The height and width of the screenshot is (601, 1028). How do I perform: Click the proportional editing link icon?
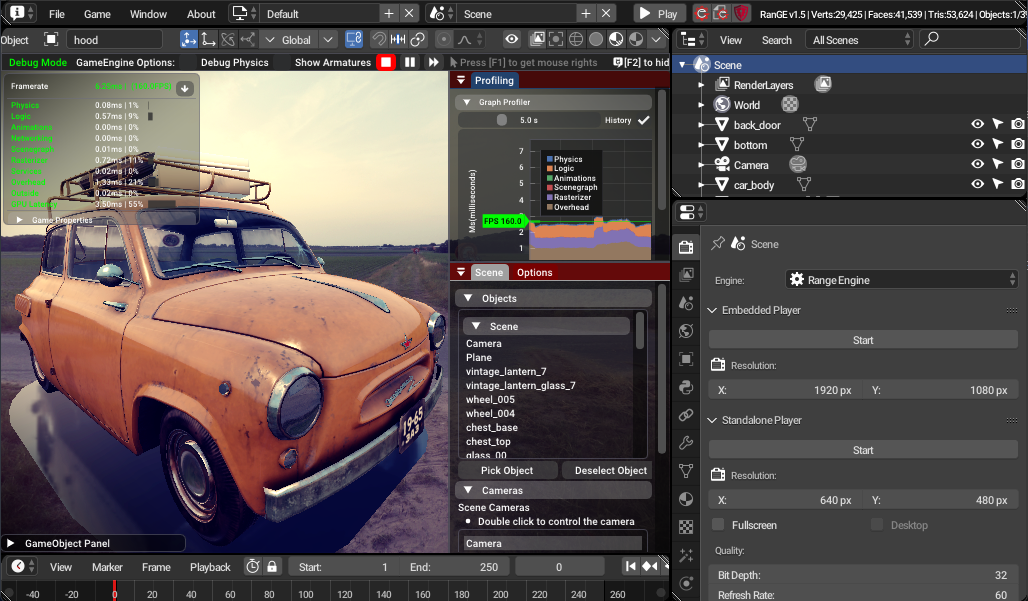[x=418, y=40]
